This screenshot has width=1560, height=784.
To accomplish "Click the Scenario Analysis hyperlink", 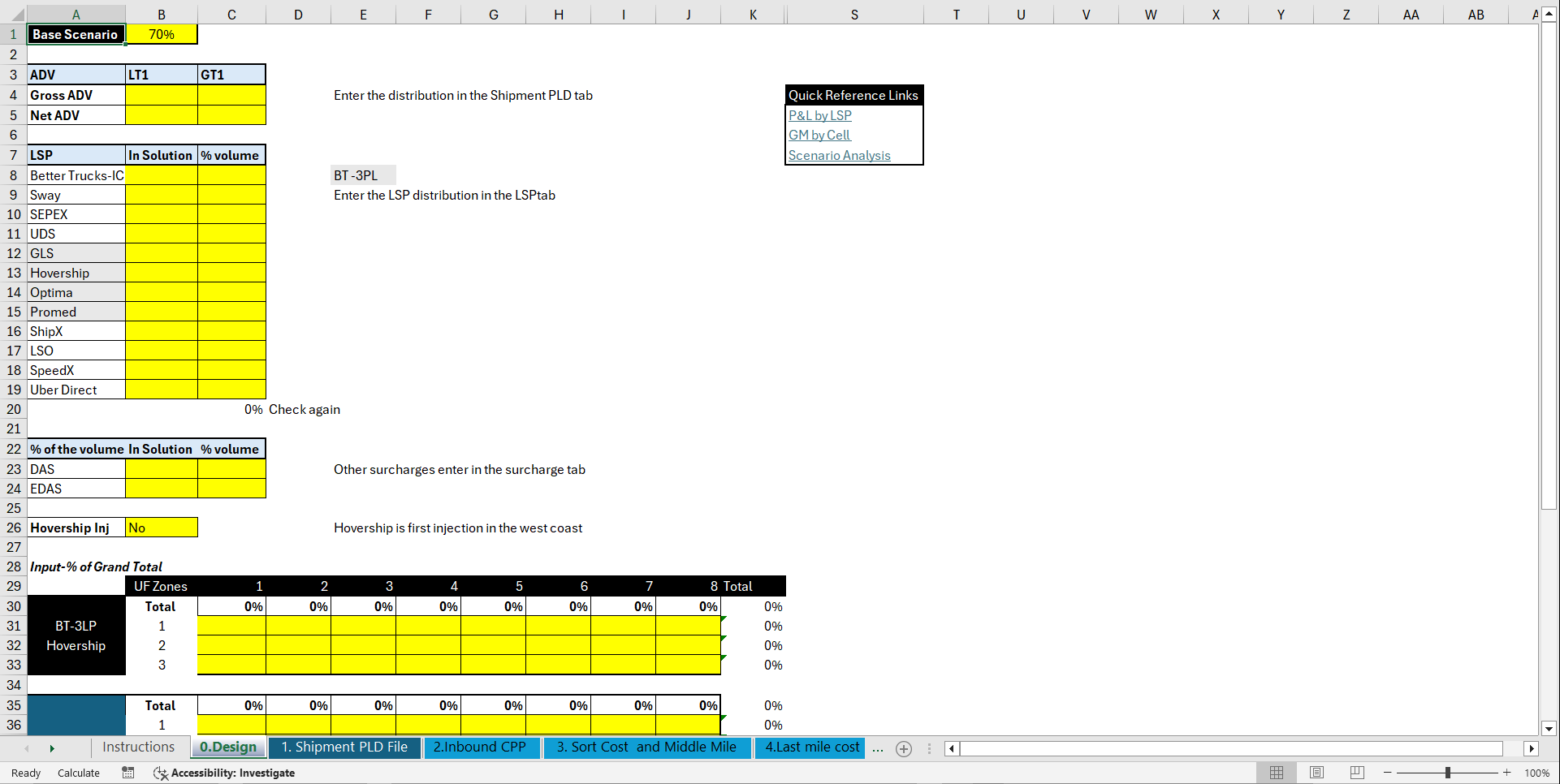I will (x=839, y=155).
